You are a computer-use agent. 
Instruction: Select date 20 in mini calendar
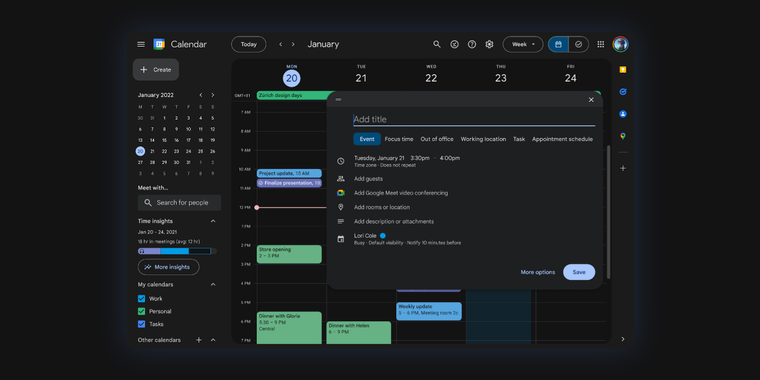pyautogui.click(x=140, y=151)
